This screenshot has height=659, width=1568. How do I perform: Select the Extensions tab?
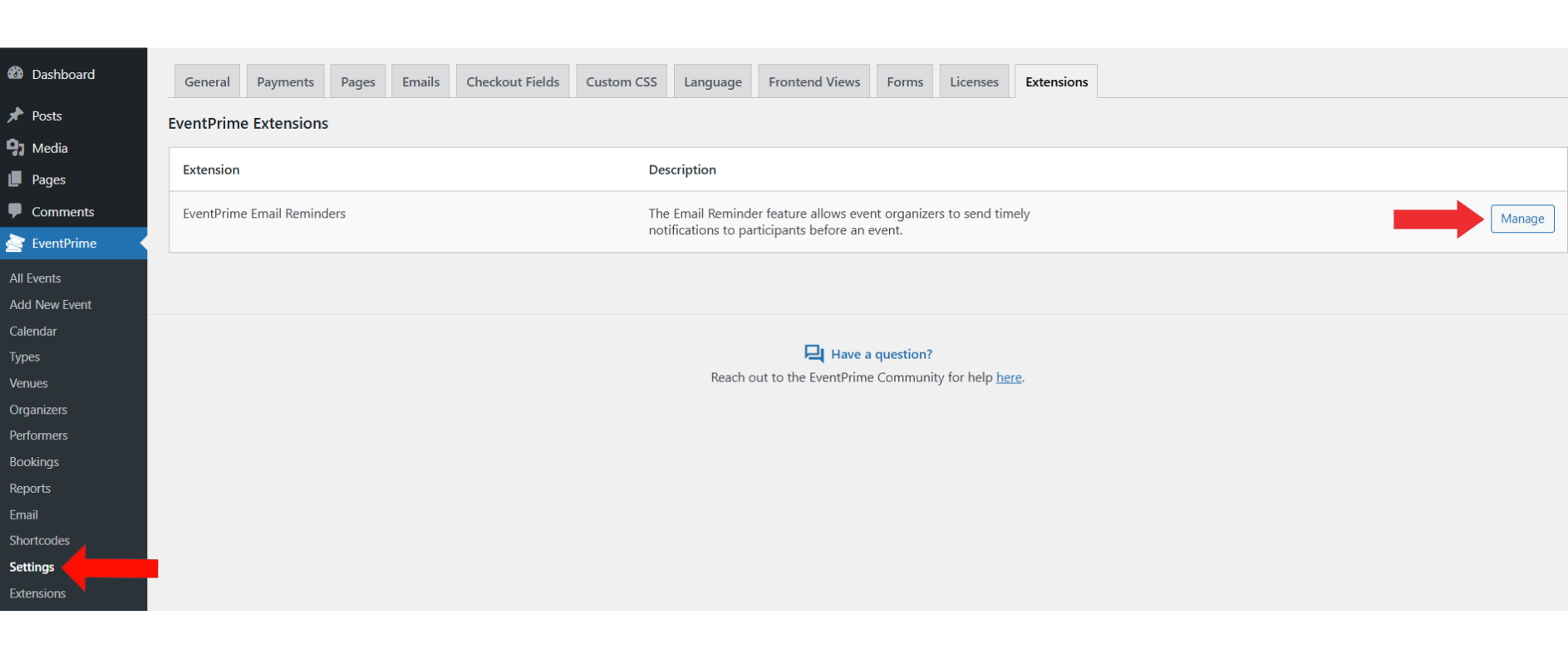click(x=1056, y=81)
